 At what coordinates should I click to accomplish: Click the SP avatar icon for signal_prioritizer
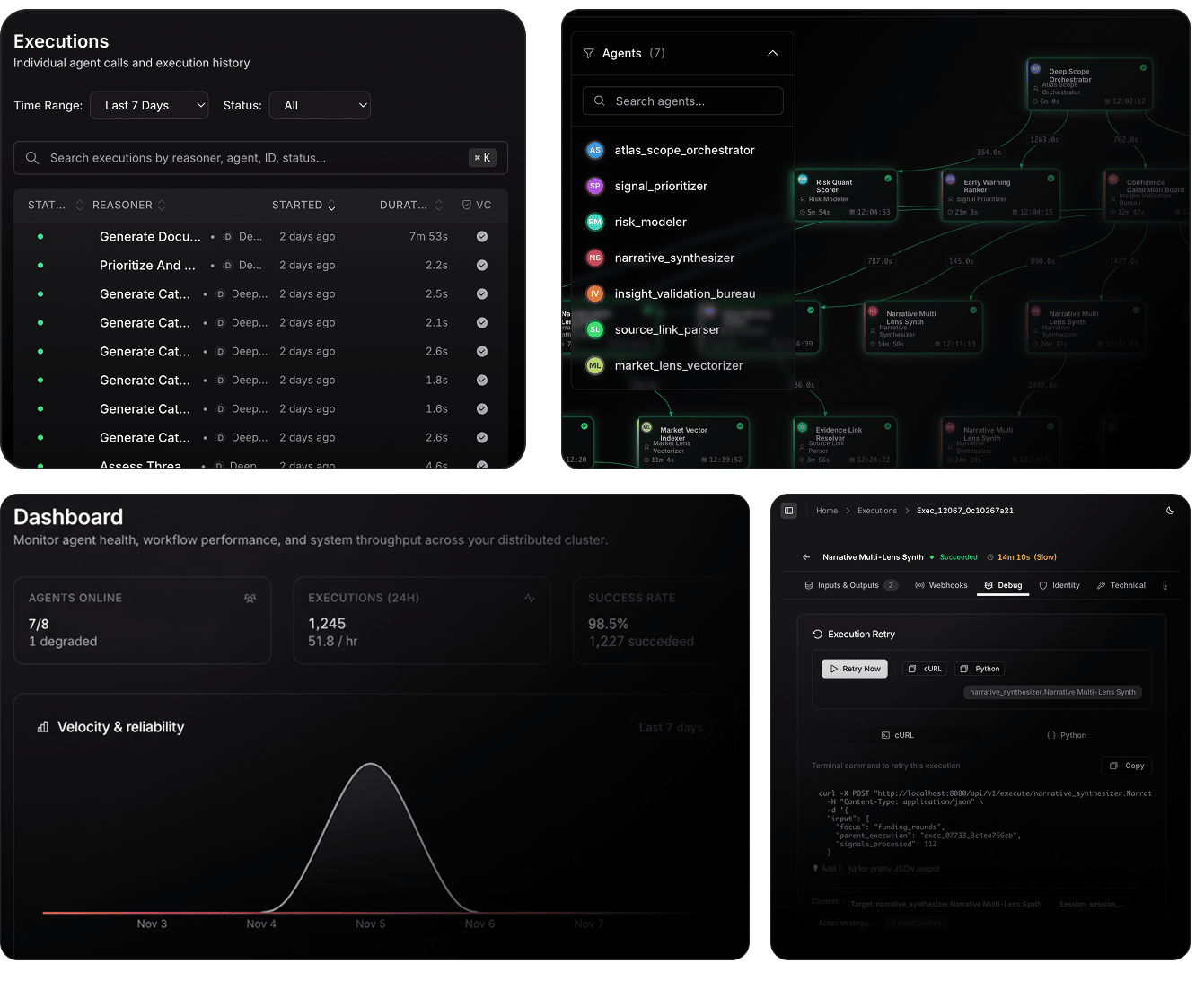tap(594, 186)
